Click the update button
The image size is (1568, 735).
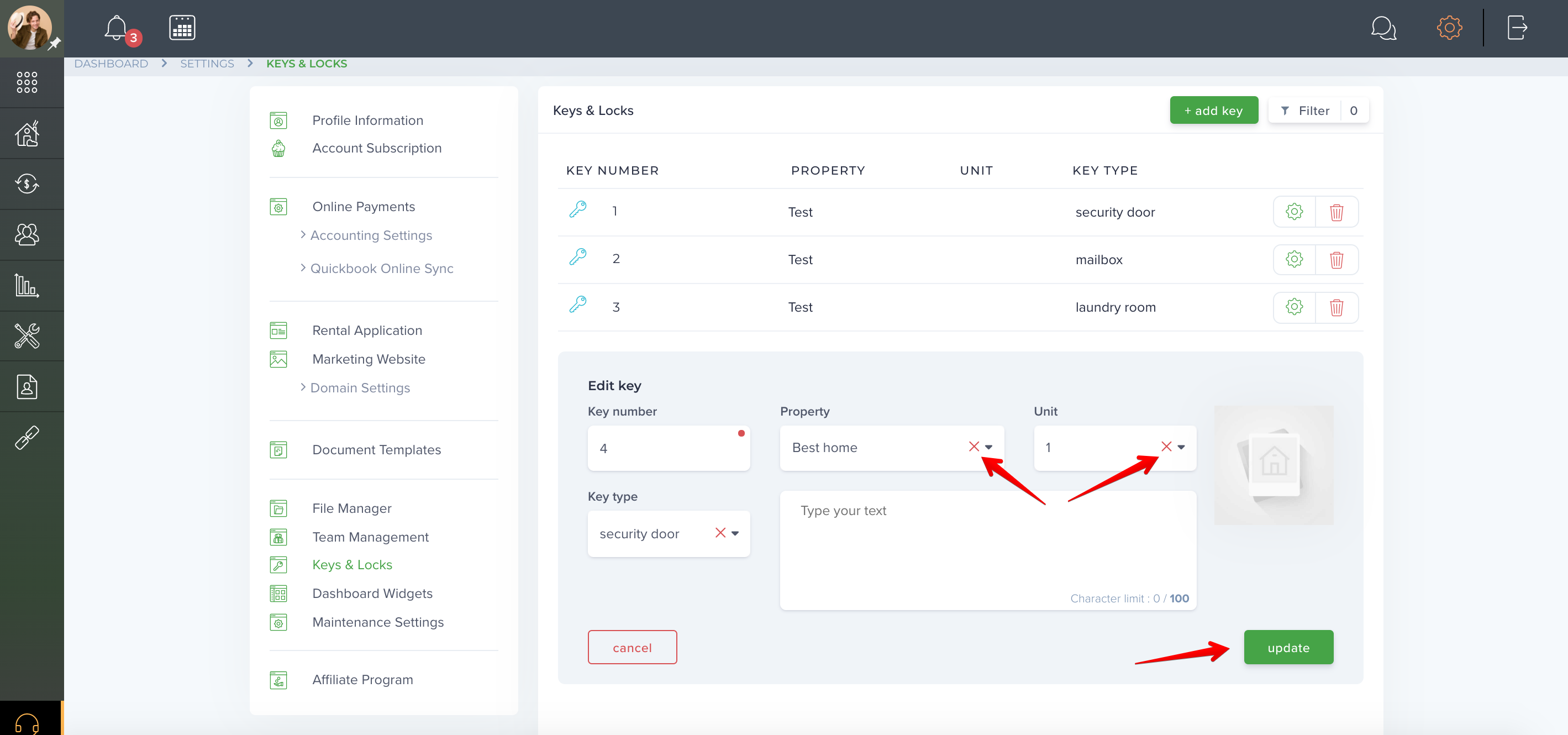(1288, 647)
